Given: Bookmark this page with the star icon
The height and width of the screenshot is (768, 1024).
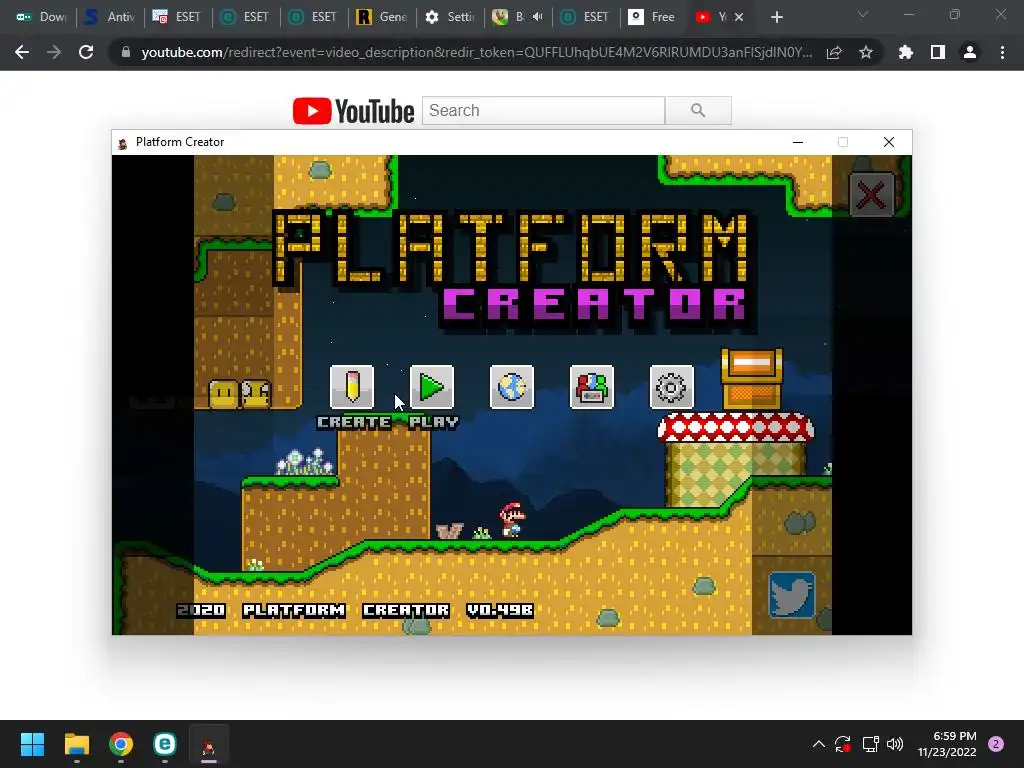Looking at the screenshot, I should (866, 52).
